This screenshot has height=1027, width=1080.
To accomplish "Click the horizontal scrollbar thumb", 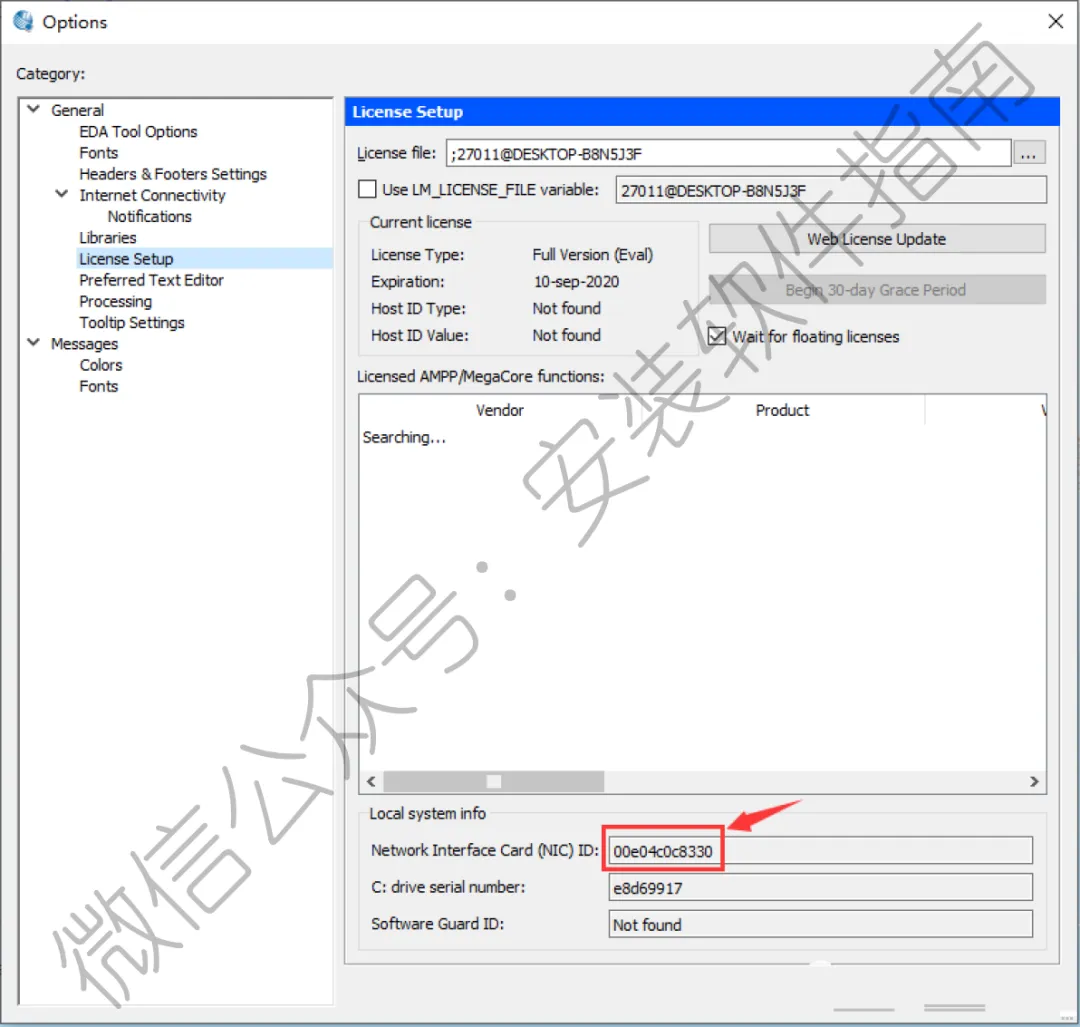I will click(494, 782).
